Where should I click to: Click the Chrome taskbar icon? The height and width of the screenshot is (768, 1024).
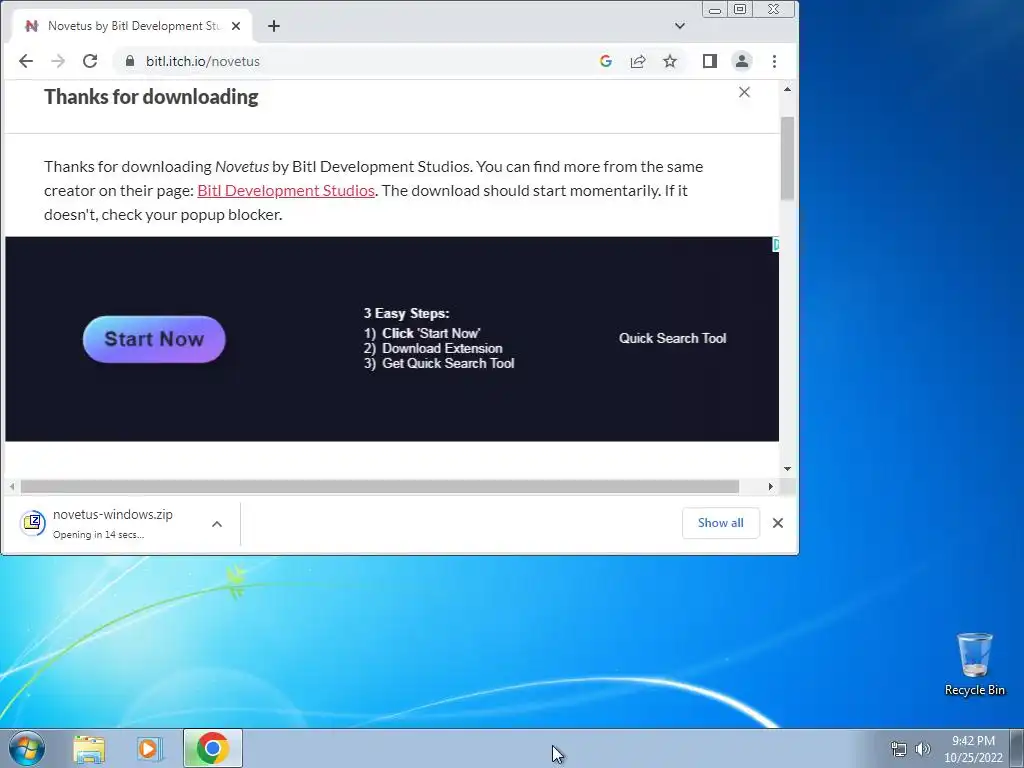pos(213,748)
